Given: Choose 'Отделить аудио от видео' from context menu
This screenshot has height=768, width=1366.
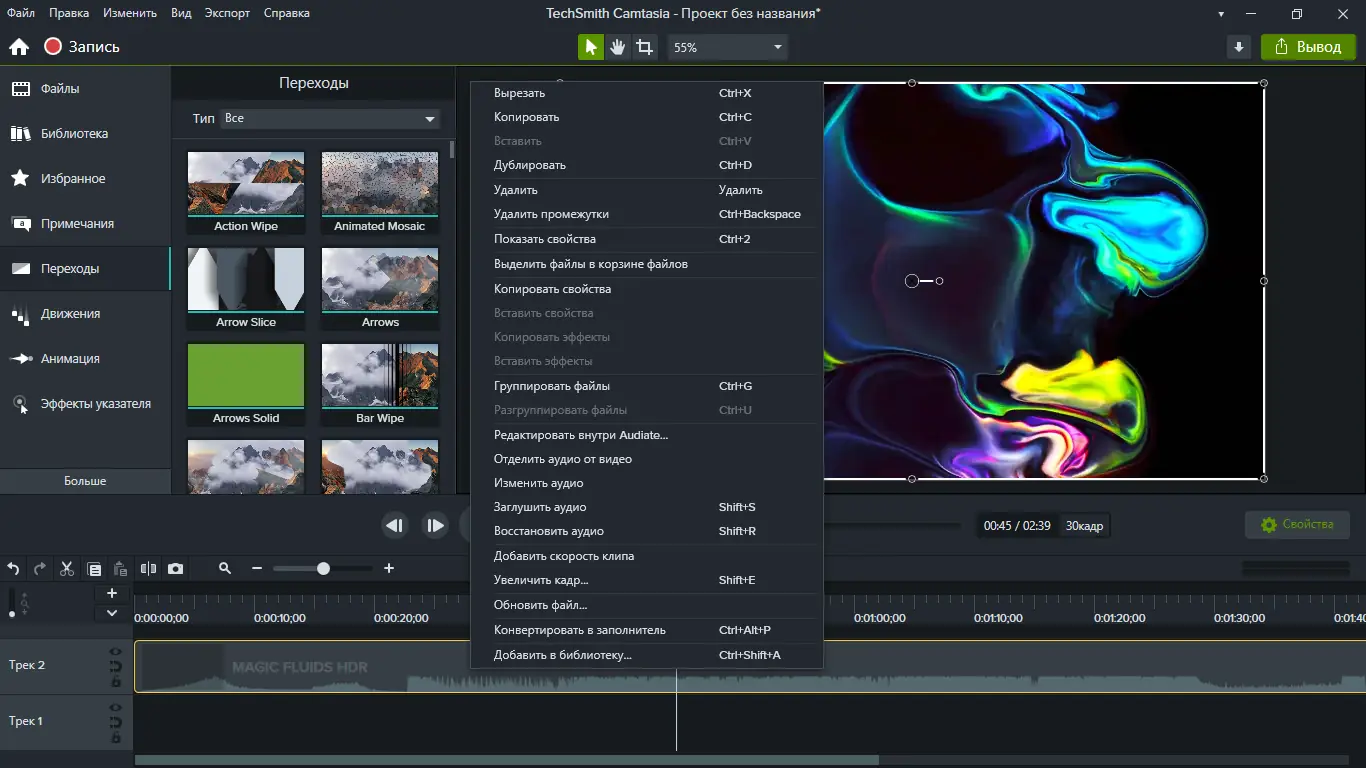Looking at the screenshot, I should (562, 459).
